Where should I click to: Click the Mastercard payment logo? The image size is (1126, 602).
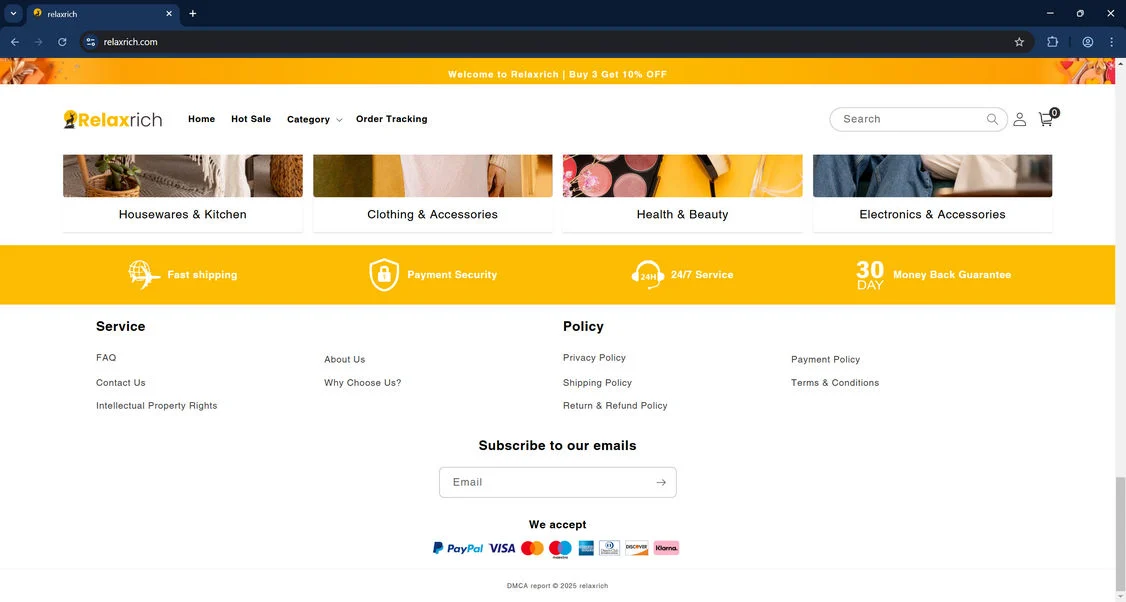coord(532,548)
